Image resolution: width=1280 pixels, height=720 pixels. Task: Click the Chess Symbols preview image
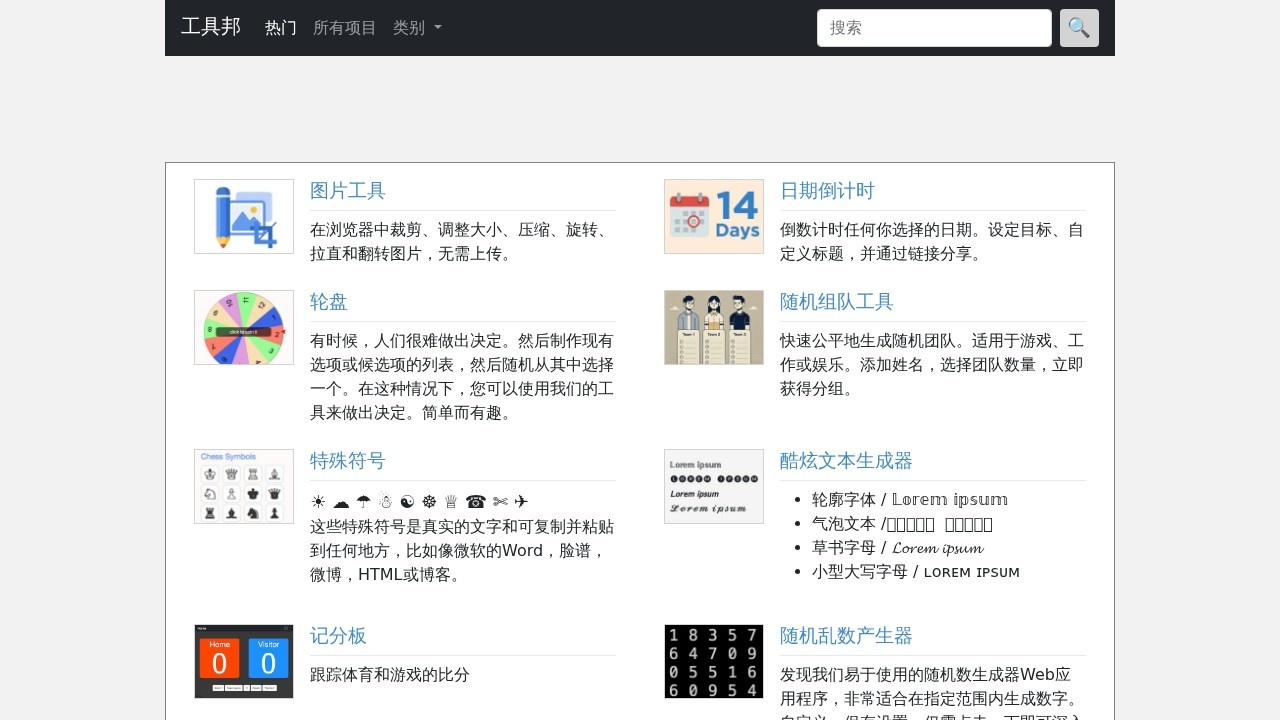(243, 486)
